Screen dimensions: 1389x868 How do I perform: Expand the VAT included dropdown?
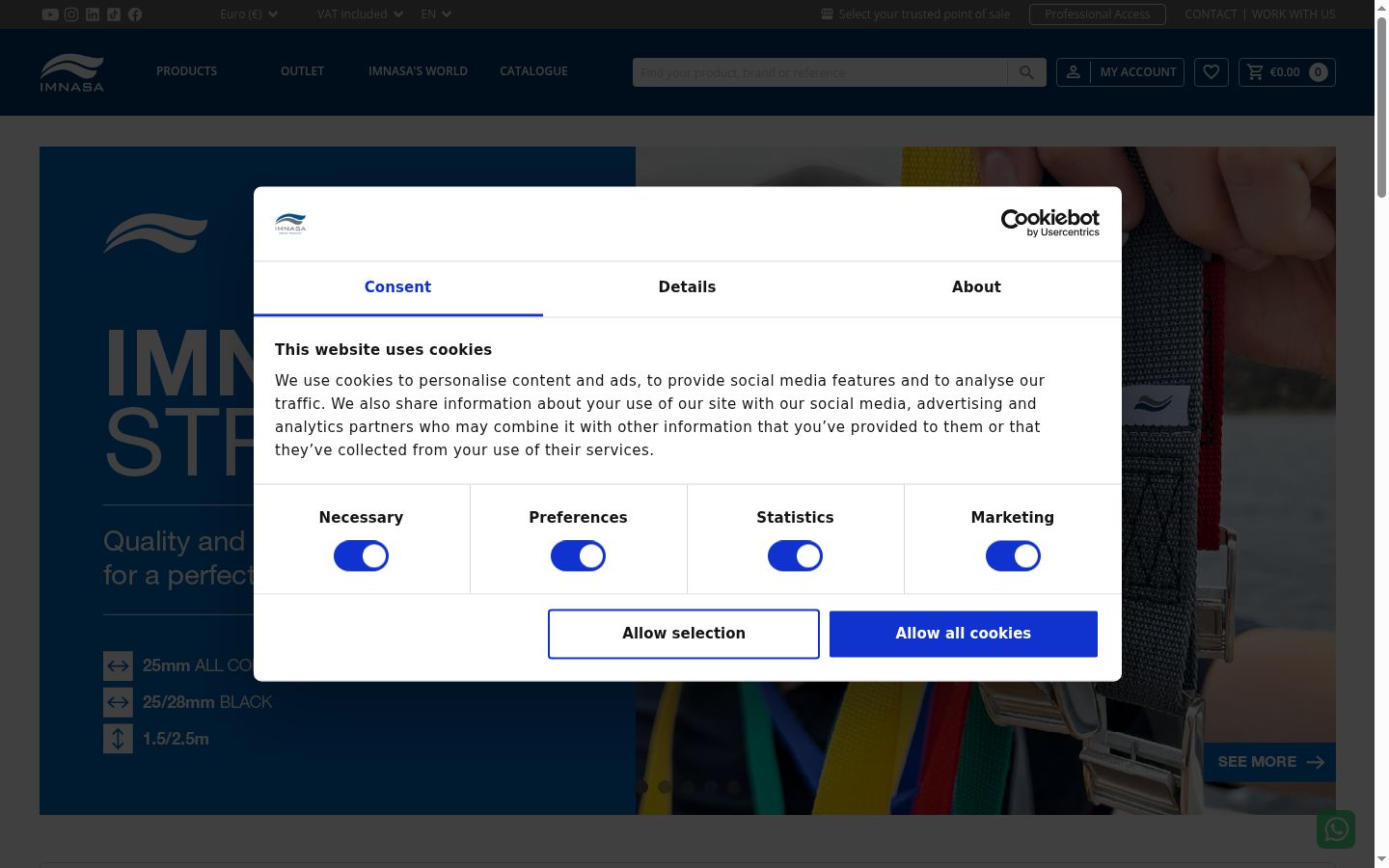(360, 14)
